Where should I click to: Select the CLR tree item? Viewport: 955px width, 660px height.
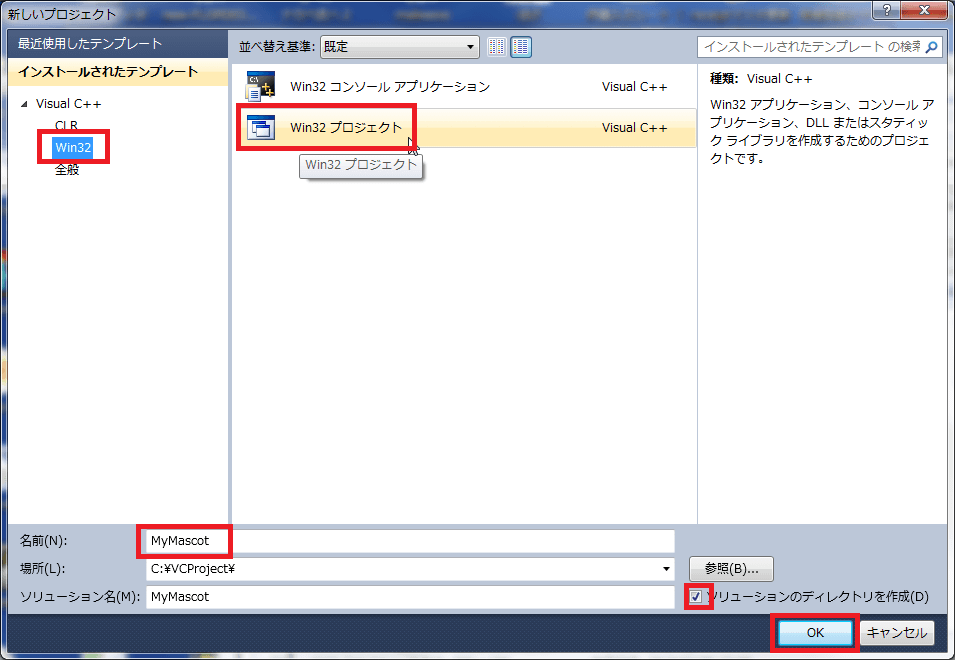point(66,125)
